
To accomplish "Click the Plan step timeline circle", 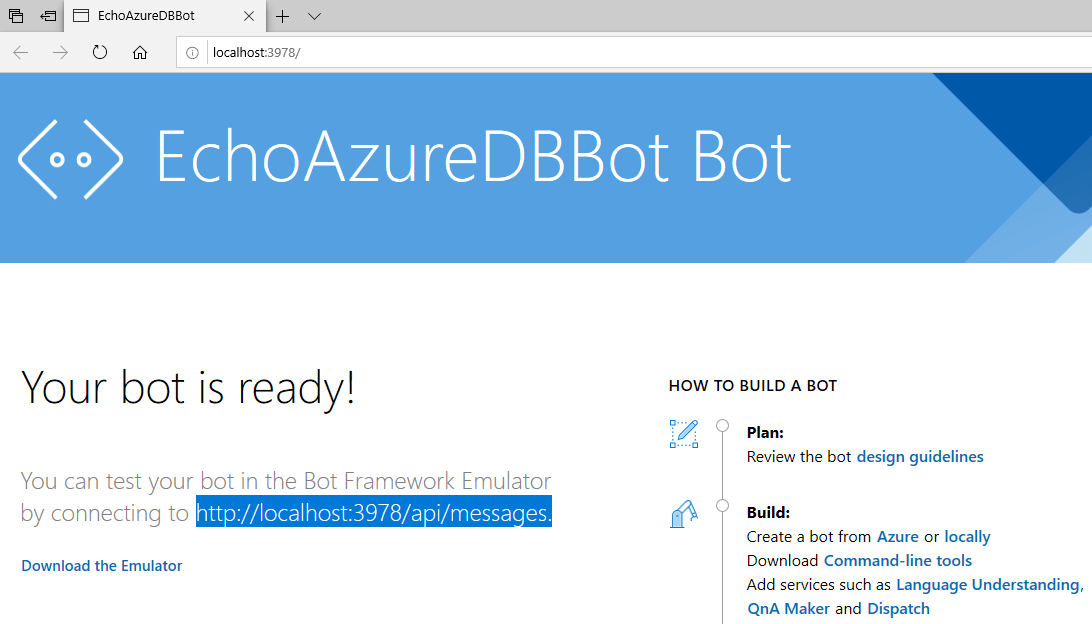I will 722,426.
